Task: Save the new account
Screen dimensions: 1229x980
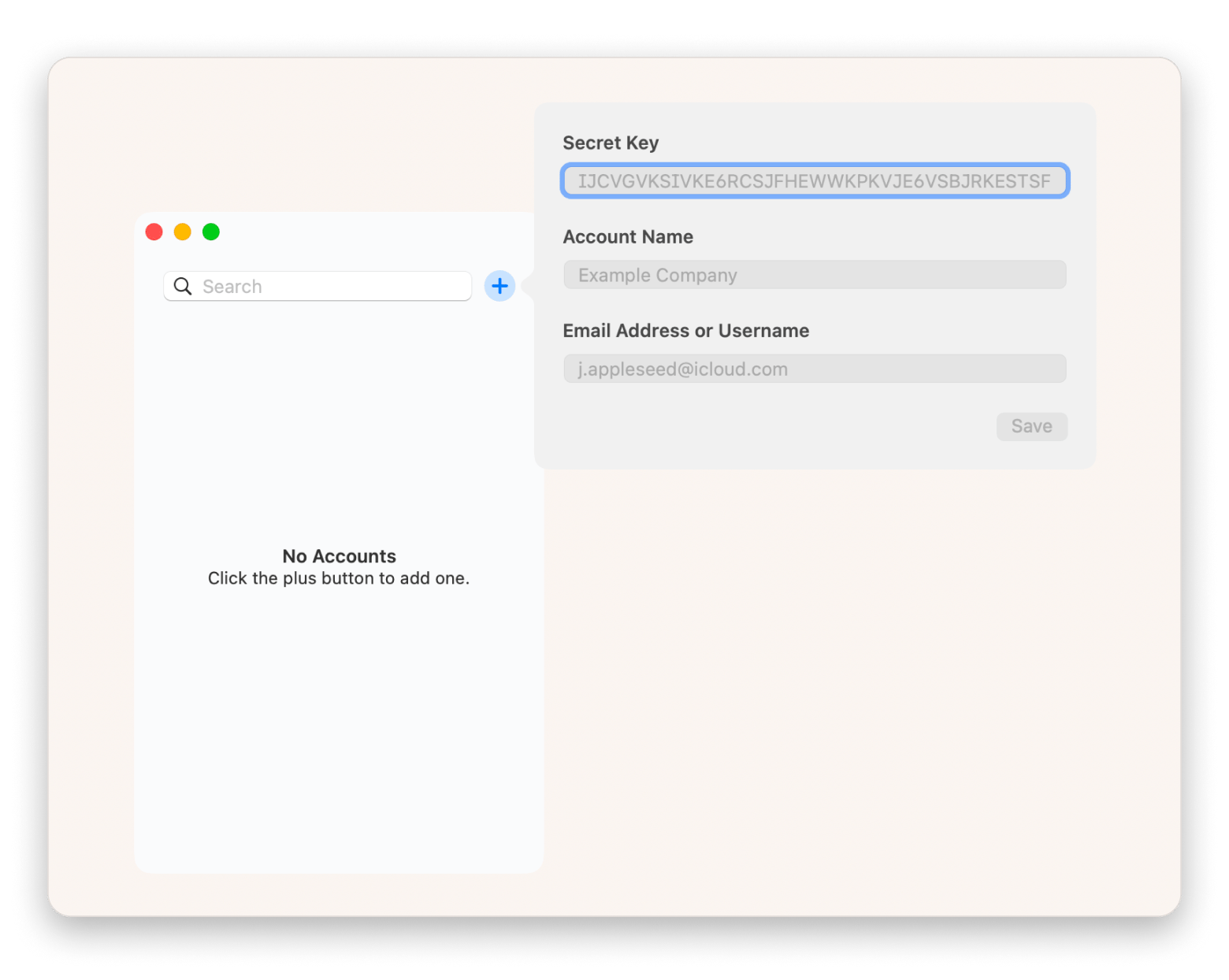Action: [1031, 426]
